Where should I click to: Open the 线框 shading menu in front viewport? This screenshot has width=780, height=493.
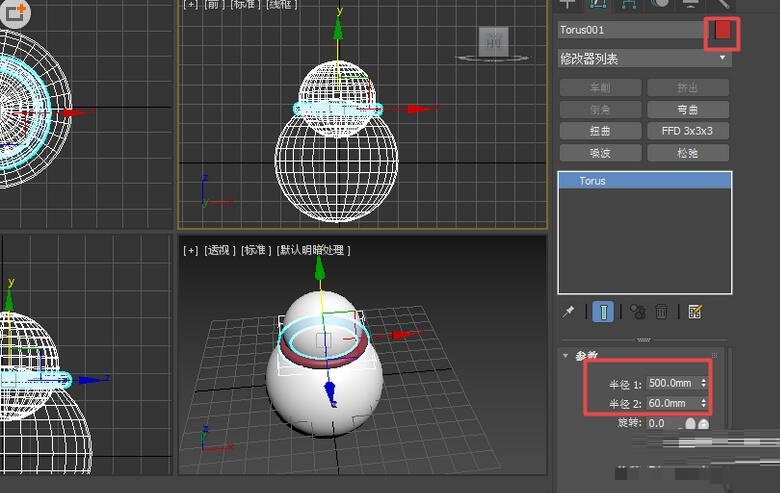[280, 4]
